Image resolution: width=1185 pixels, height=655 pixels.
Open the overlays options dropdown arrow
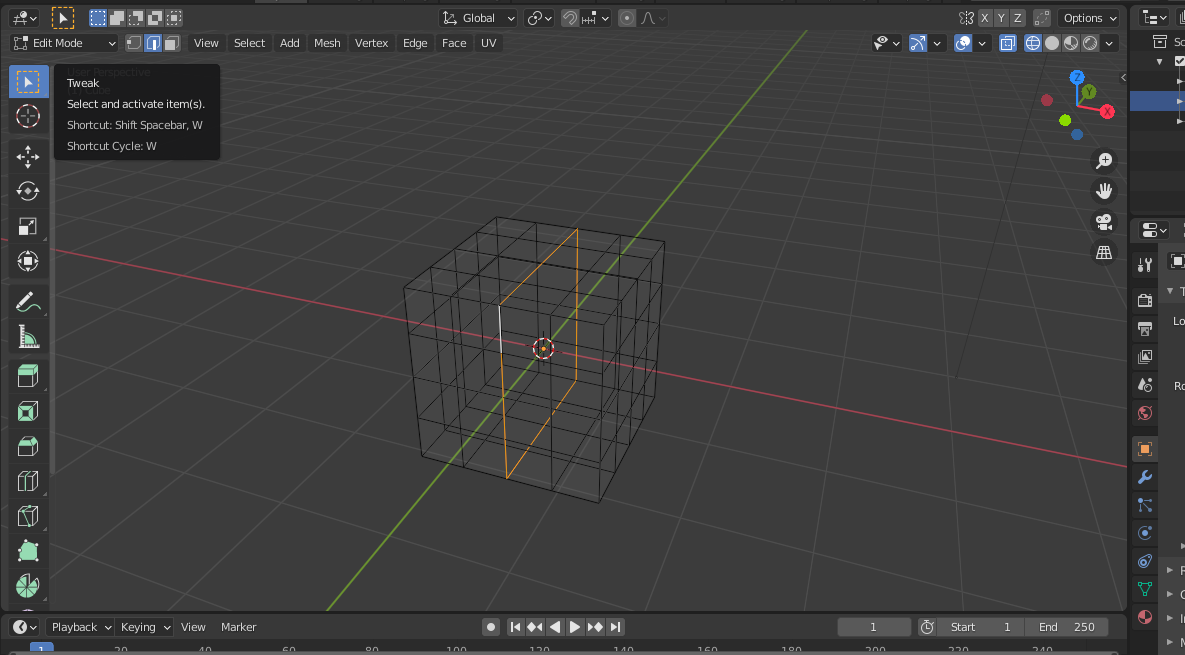click(982, 43)
